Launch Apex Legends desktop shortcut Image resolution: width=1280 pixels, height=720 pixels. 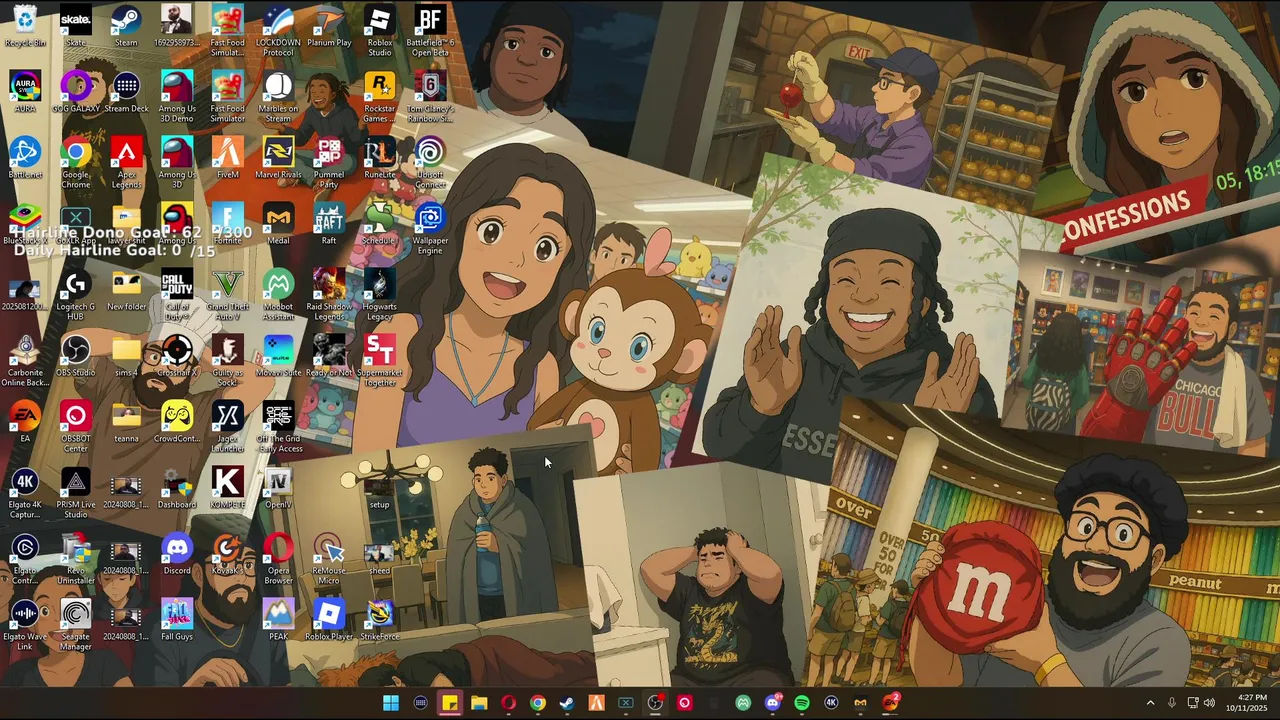(126, 163)
